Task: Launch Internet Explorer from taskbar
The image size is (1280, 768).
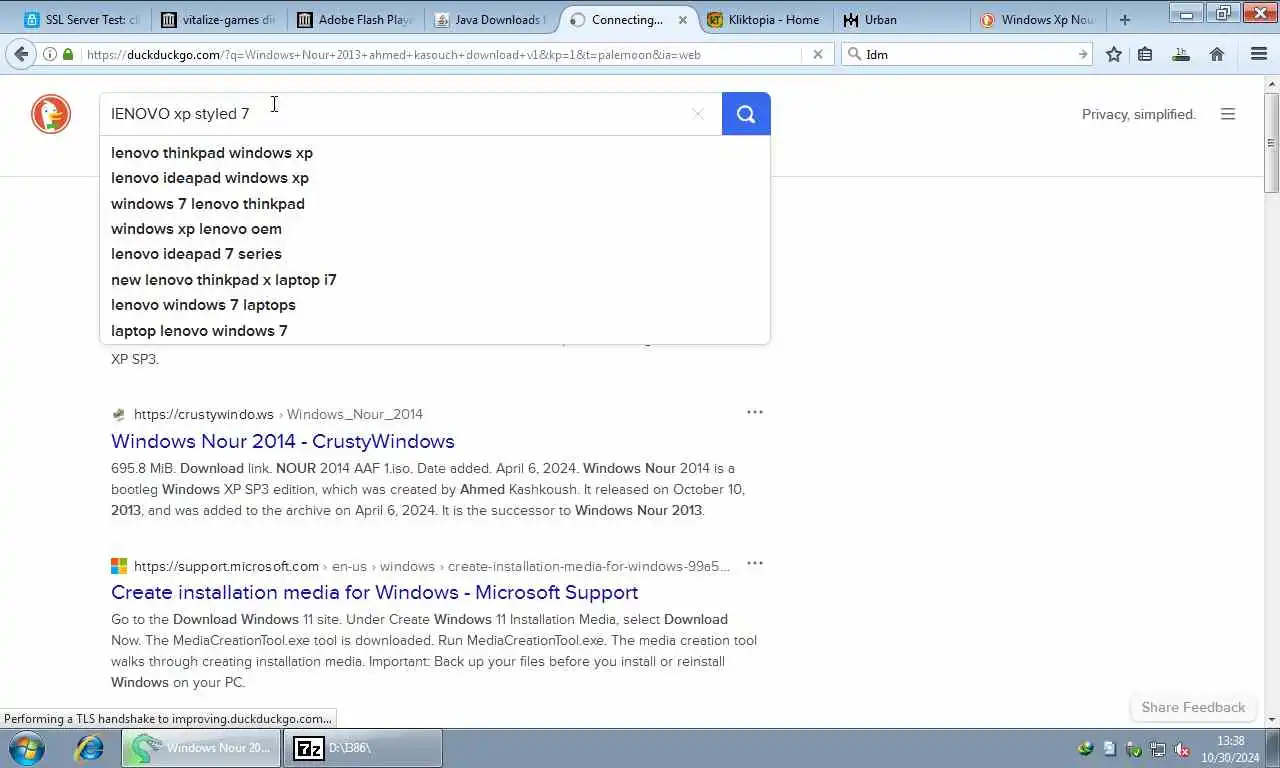Action: pos(89,748)
